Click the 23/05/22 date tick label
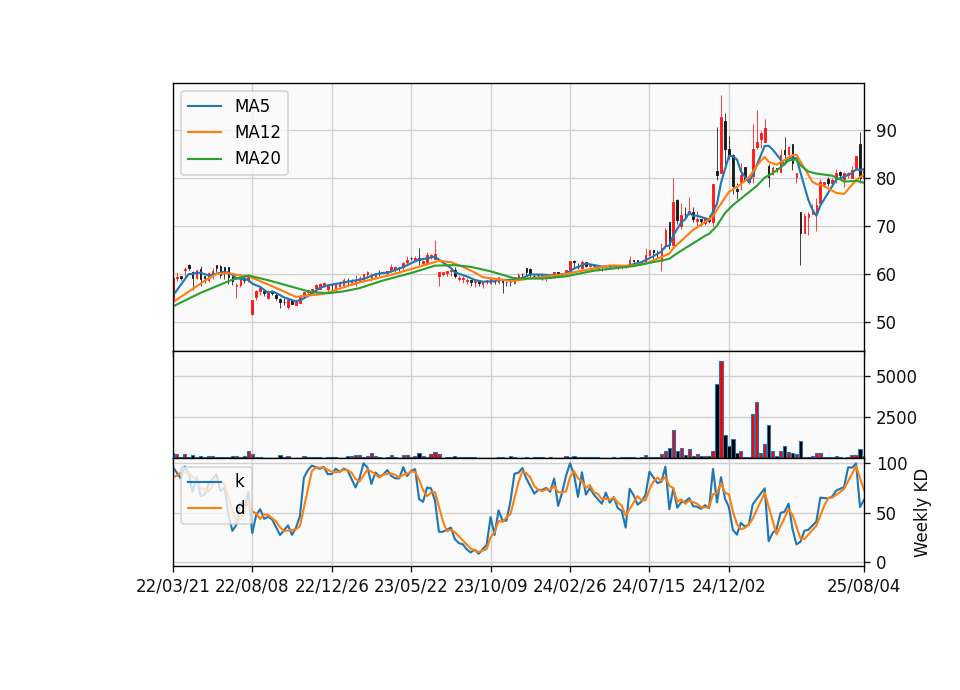Screen dimensions: 960x690 [x=411, y=586]
